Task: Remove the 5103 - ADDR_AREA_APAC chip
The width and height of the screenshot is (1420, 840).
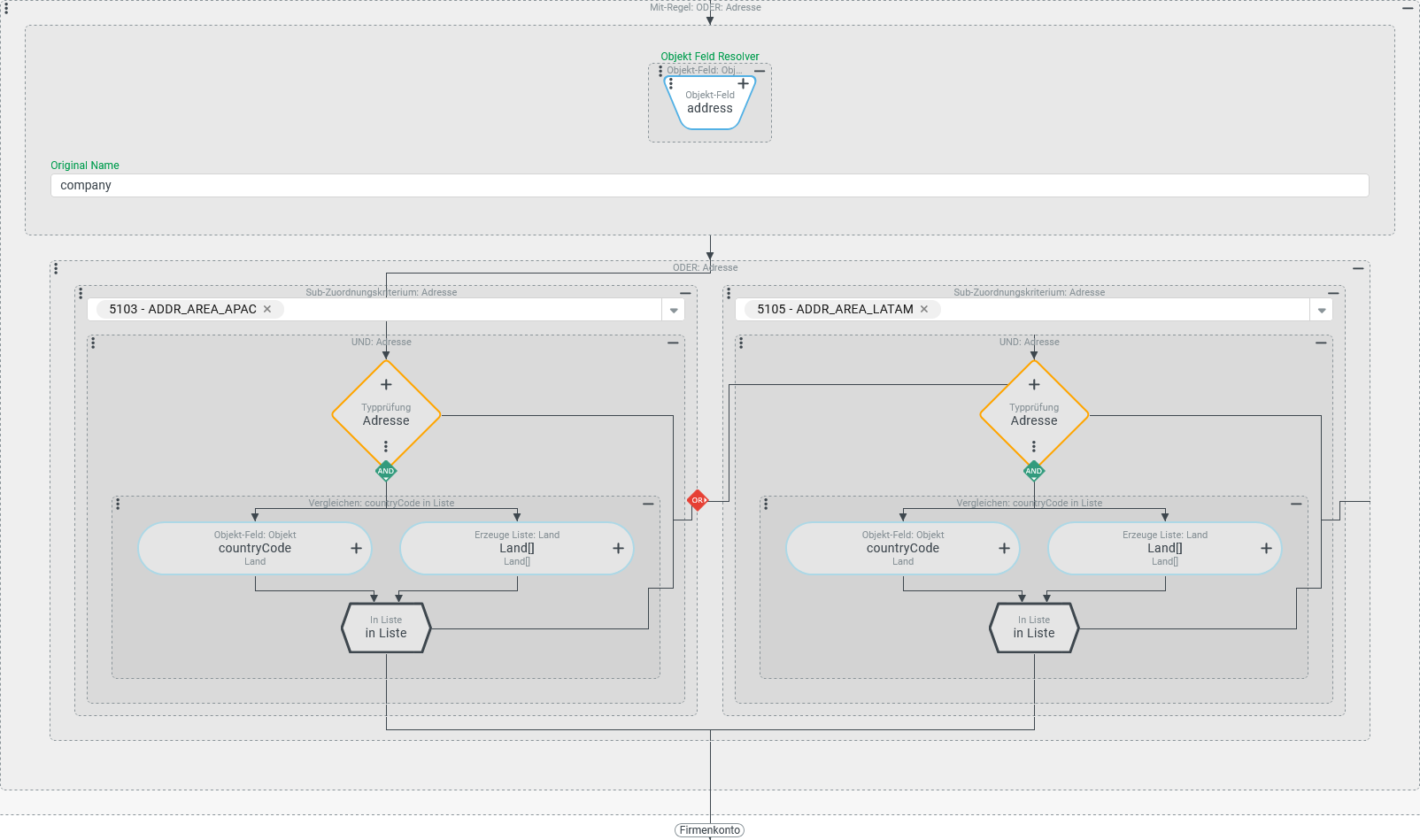Action: coord(267,309)
